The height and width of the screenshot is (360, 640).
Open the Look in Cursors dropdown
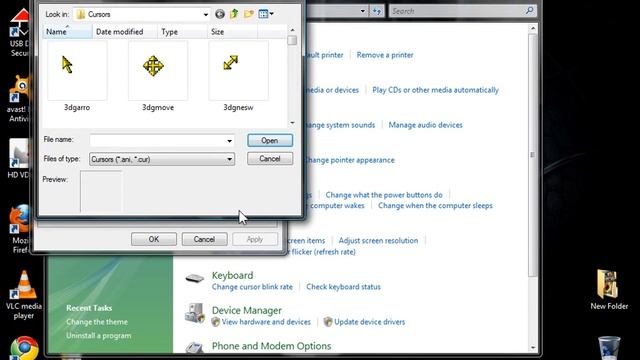tap(205, 14)
